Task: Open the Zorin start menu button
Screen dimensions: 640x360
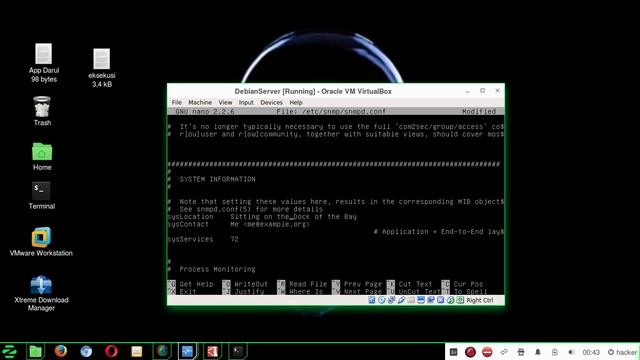Action: point(9,351)
